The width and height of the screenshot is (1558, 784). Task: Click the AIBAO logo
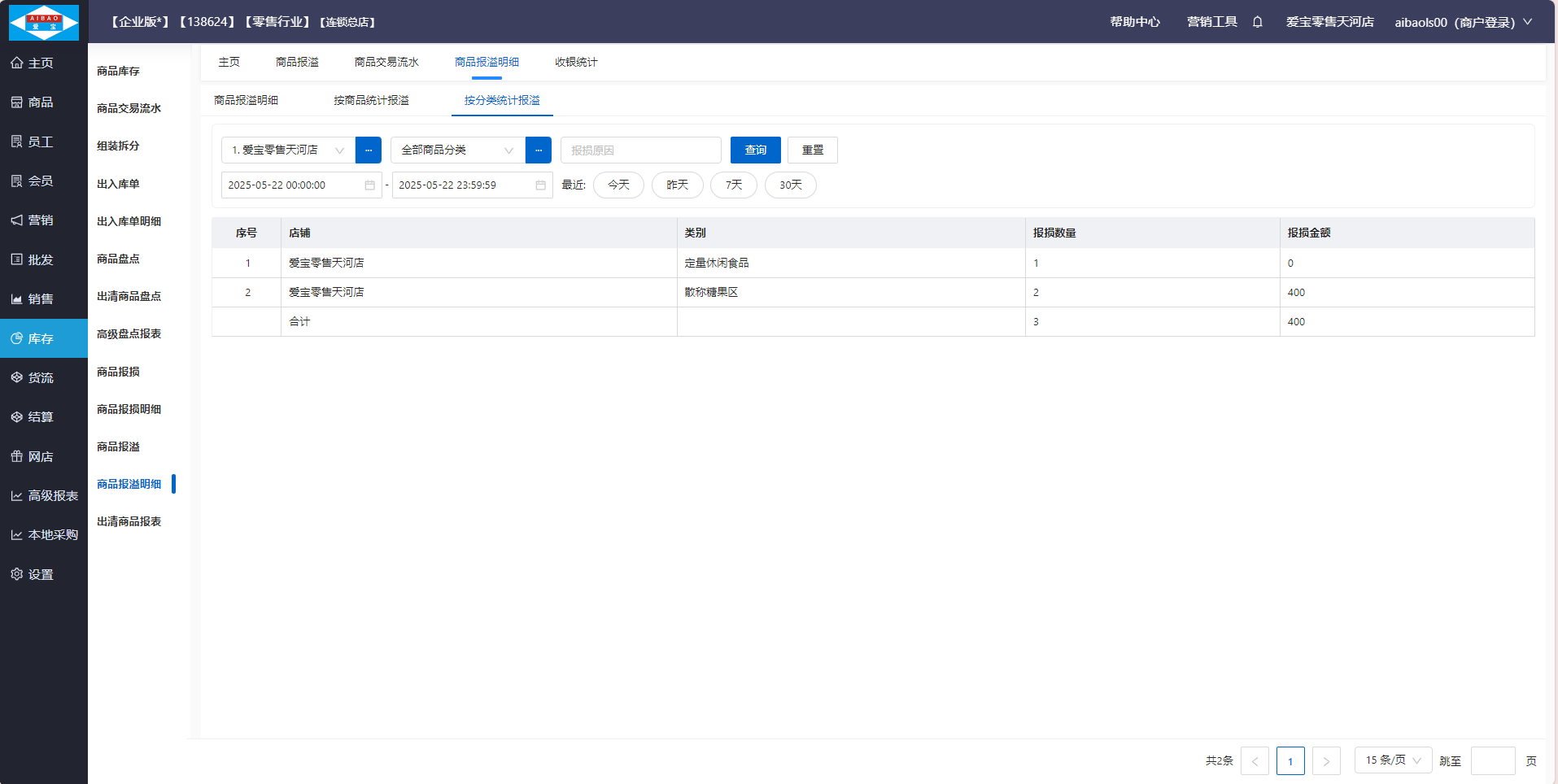click(x=44, y=22)
